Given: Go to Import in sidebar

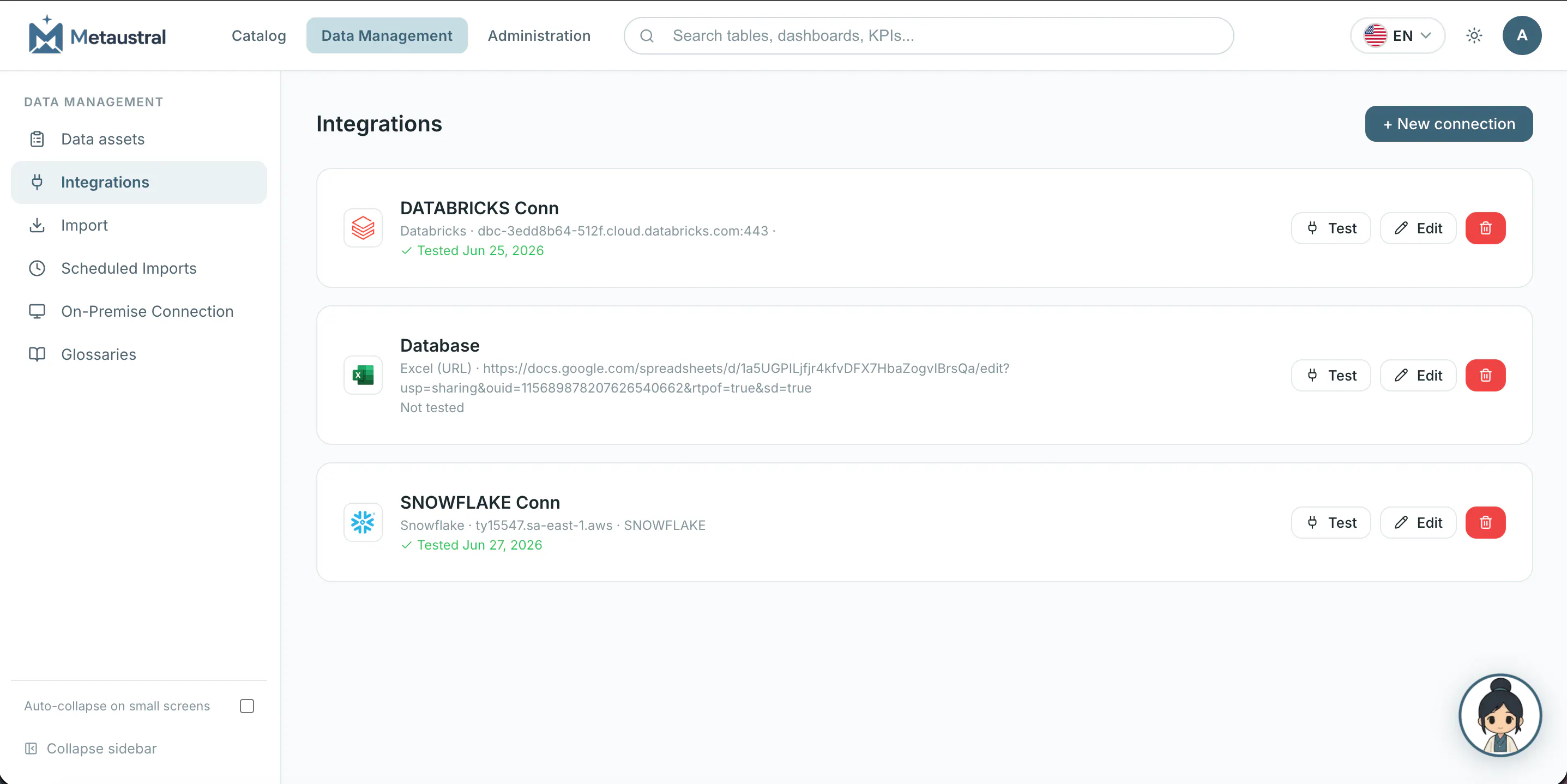Looking at the screenshot, I should pyautogui.click(x=138, y=225).
